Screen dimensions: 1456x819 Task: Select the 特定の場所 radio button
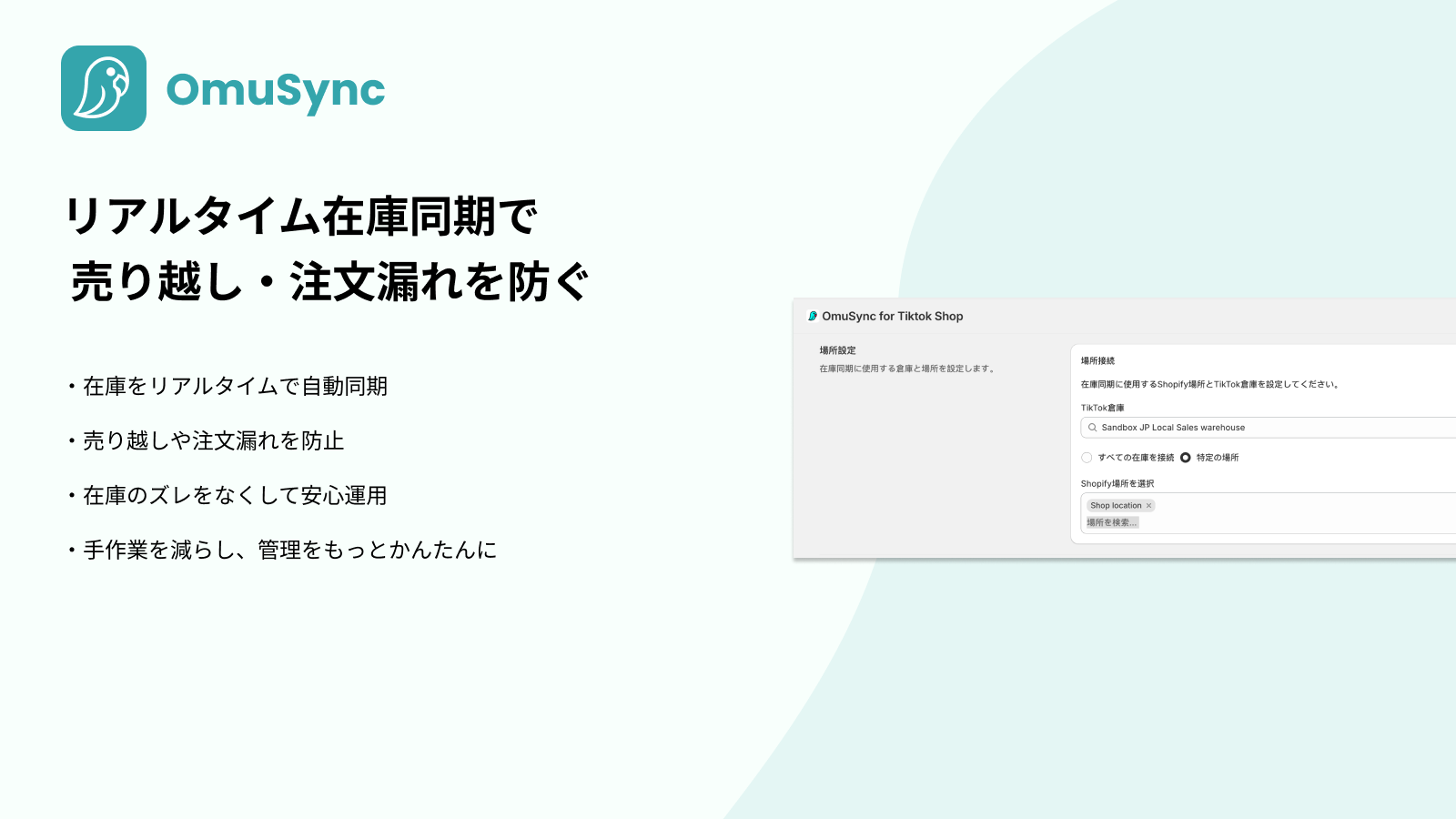click(1185, 458)
